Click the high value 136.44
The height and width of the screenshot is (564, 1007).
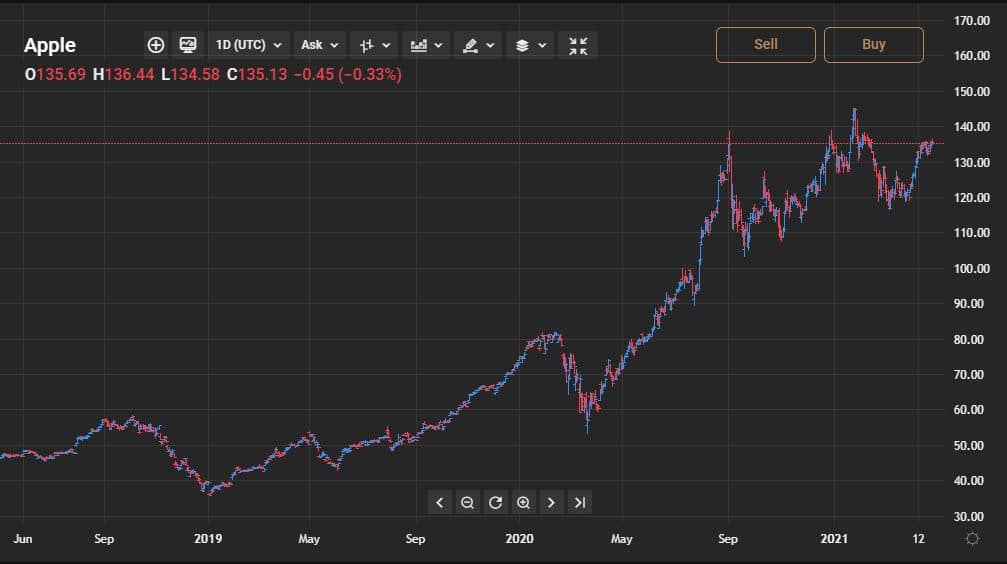tap(130, 75)
